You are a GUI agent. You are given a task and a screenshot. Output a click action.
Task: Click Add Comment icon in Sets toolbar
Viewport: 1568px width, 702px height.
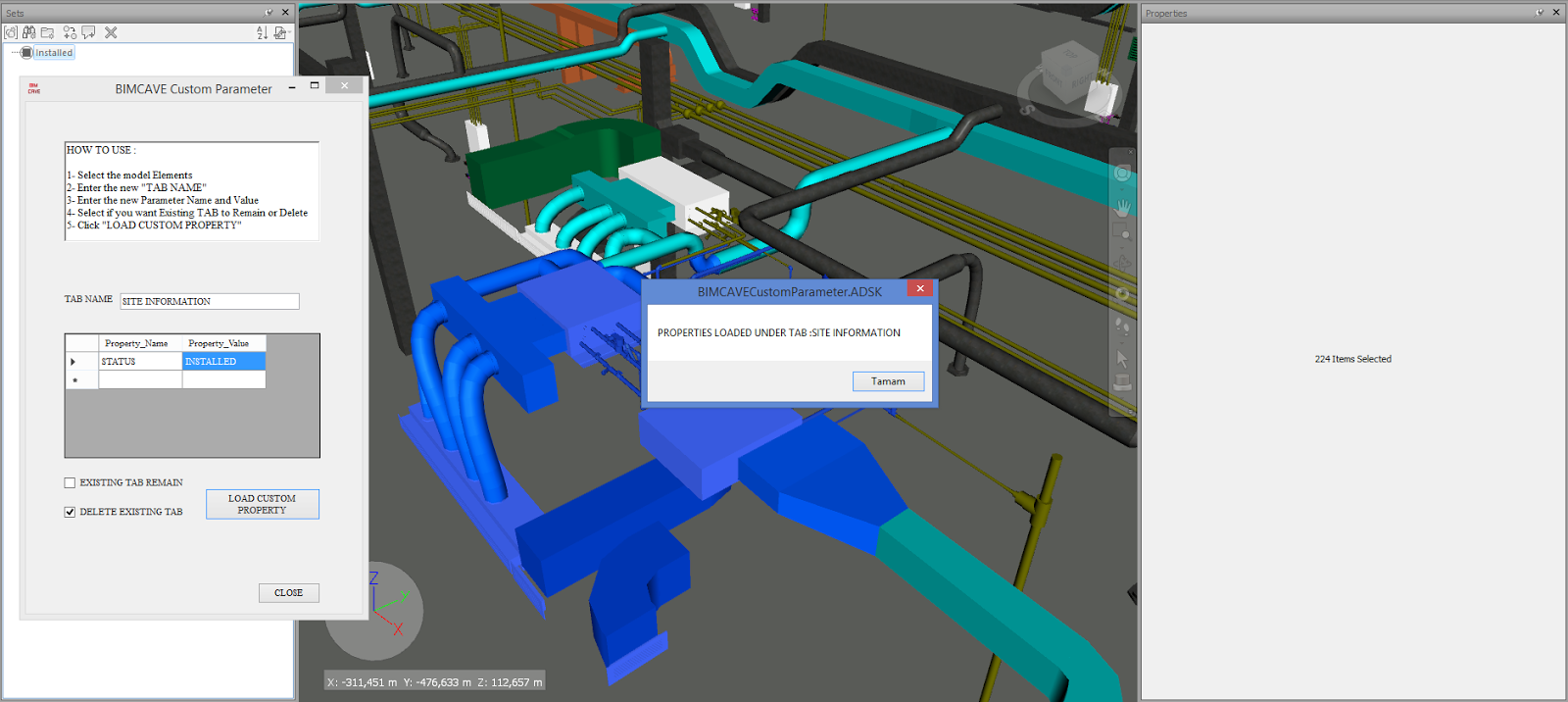point(88,32)
